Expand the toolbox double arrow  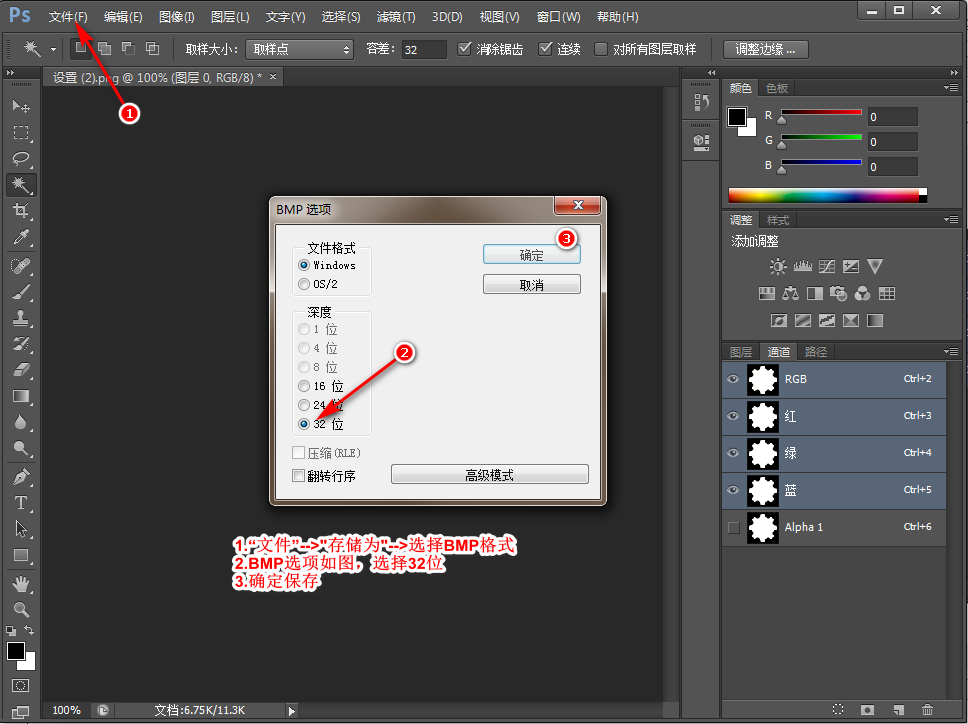pyautogui.click(x=10, y=73)
